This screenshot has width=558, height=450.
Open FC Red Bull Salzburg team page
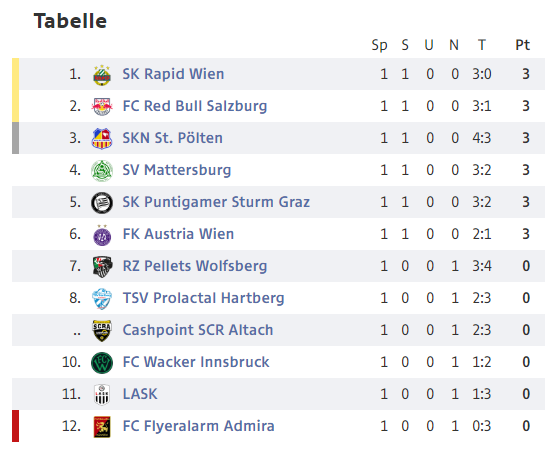195,106
